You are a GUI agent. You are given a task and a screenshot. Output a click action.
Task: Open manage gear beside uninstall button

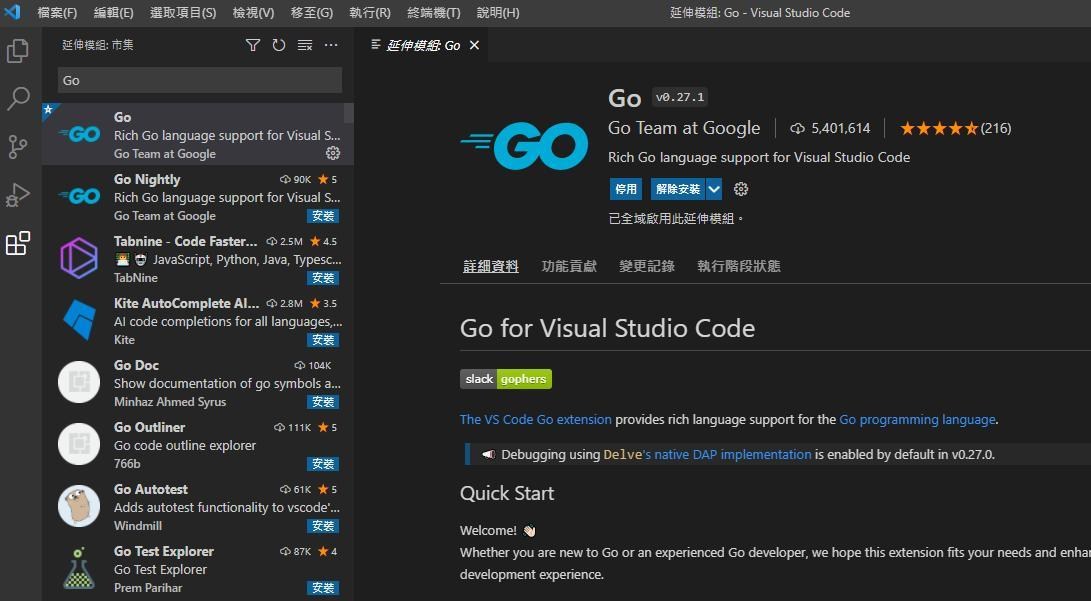[741, 189]
